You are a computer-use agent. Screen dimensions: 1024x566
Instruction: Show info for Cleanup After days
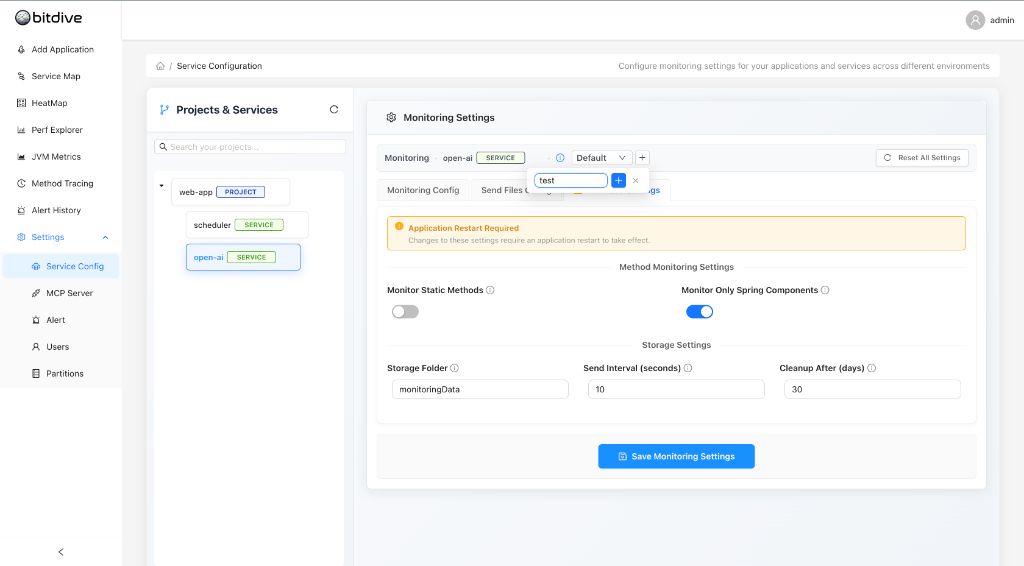pos(871,368)
